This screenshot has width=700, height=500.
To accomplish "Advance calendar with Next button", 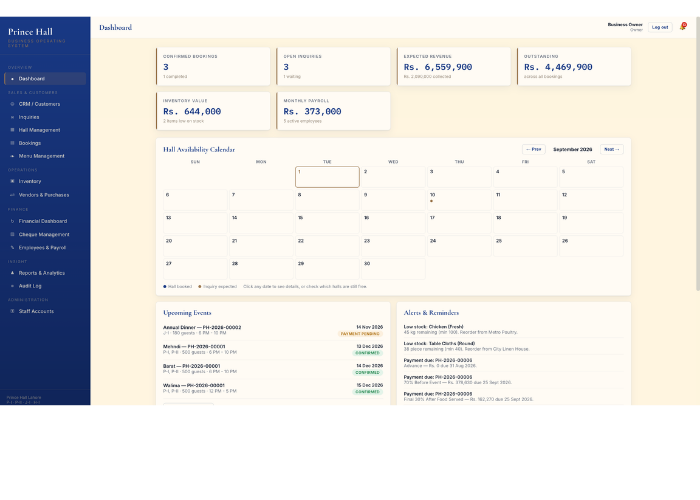I will tap(612, 149).
